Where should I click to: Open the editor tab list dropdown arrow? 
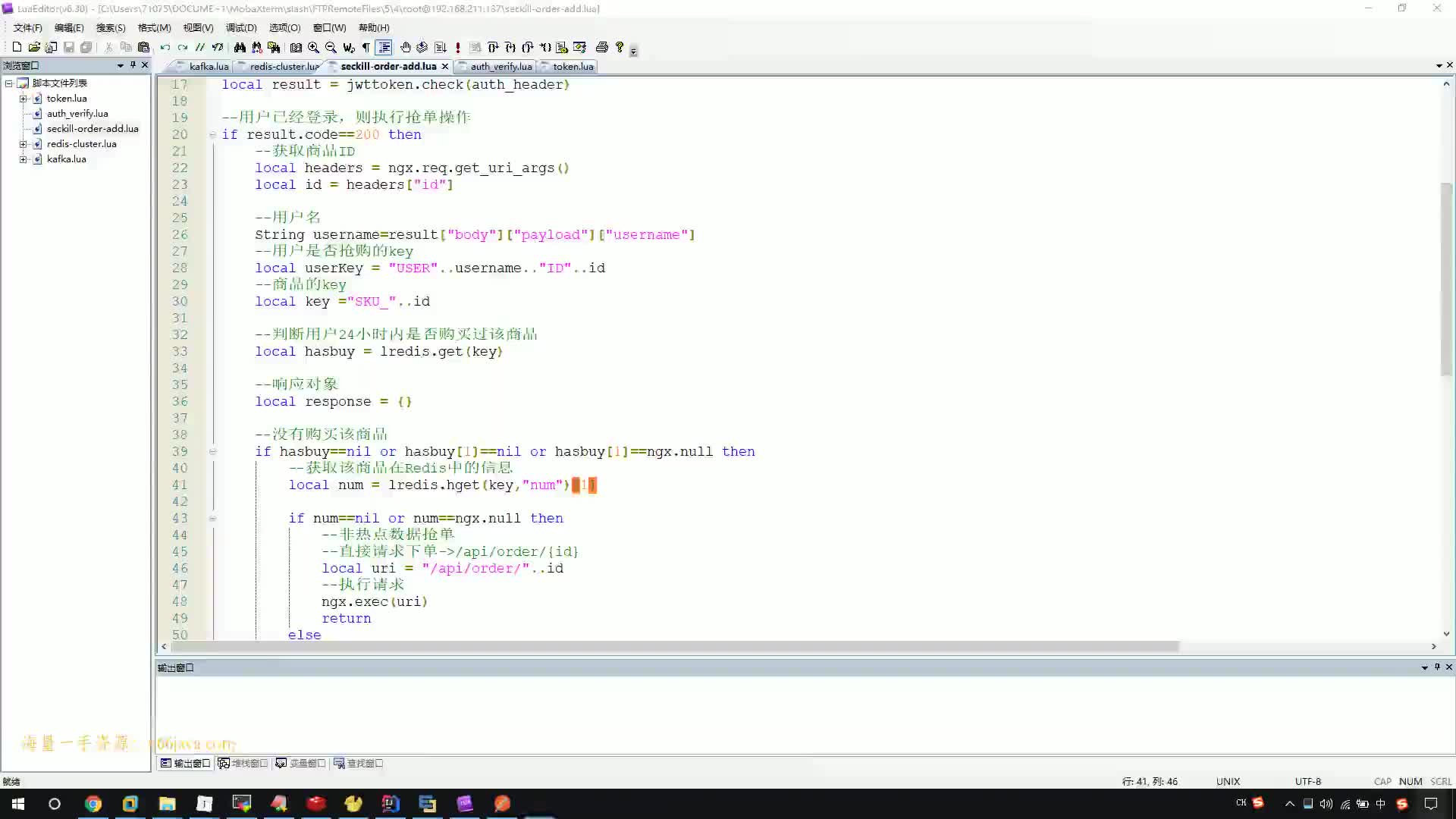tap(1439, 66)
